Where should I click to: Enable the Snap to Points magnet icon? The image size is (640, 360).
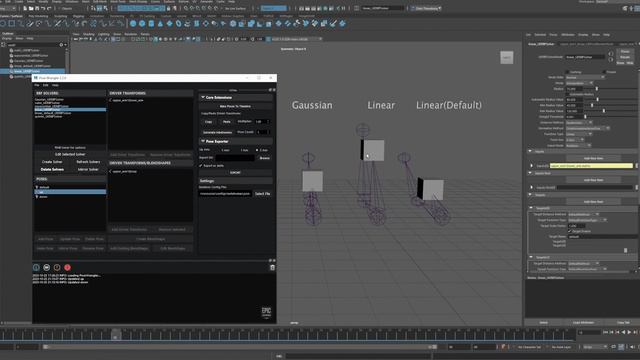point(198,8)
